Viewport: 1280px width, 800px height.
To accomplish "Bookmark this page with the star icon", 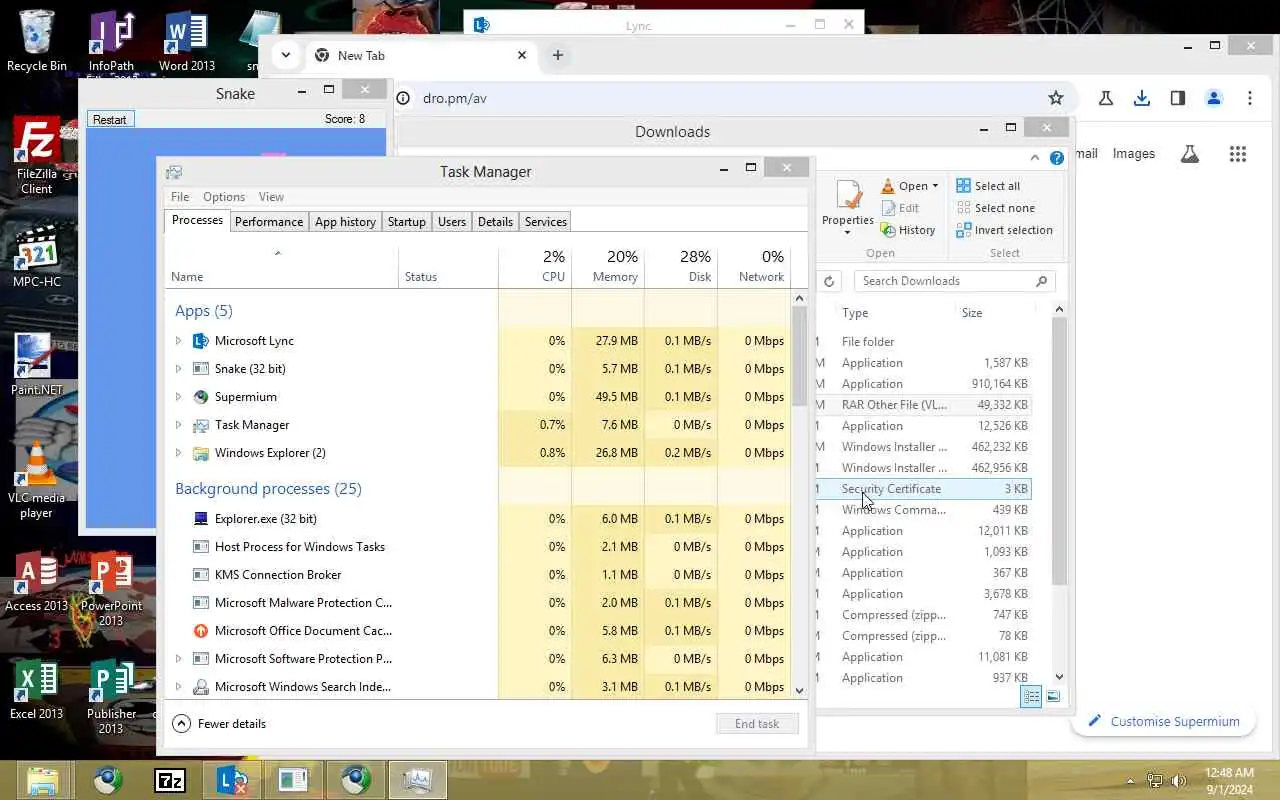I will pos(1055,98).
